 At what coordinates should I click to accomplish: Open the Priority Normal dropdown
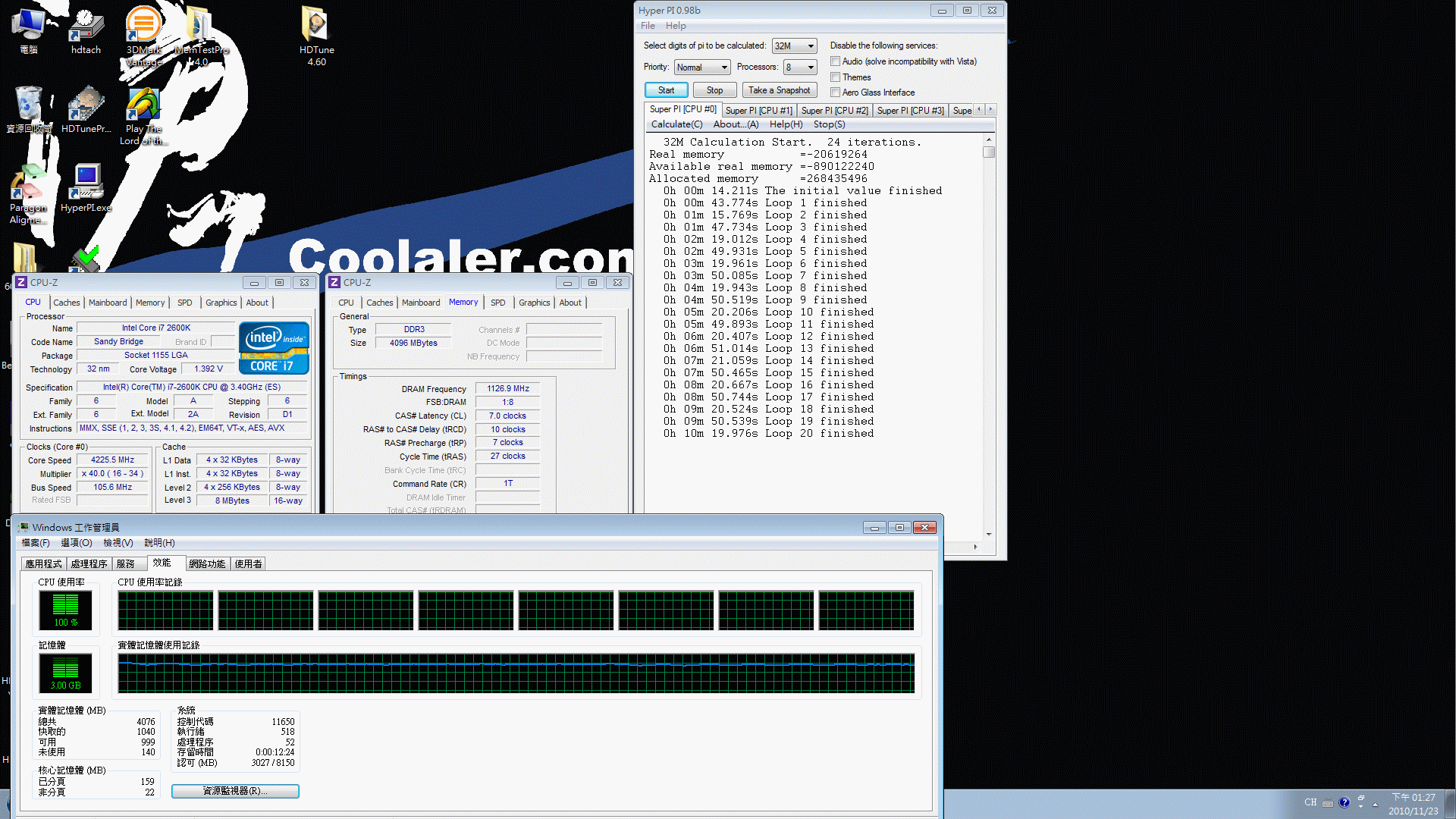[x=702, y=67]
